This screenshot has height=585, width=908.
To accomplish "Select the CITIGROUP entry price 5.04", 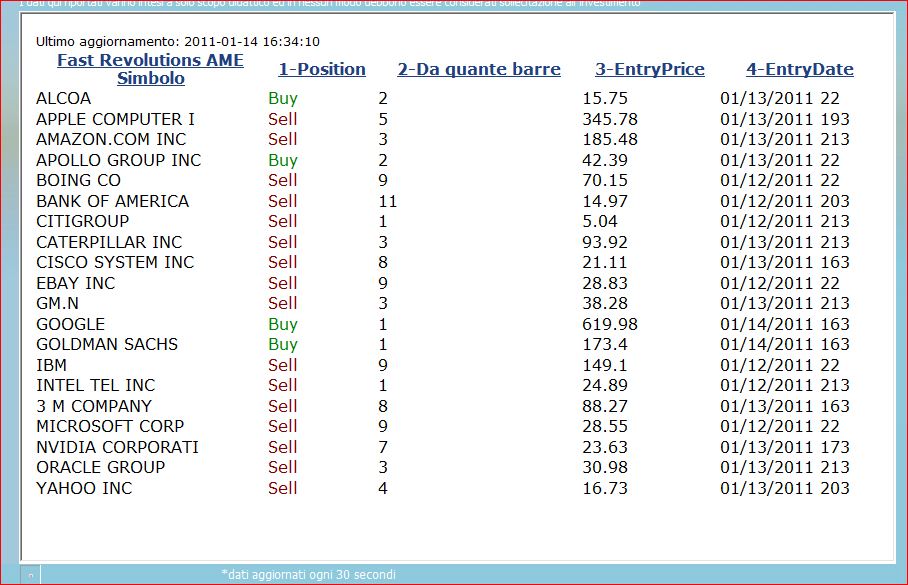I will pos(600,221).
